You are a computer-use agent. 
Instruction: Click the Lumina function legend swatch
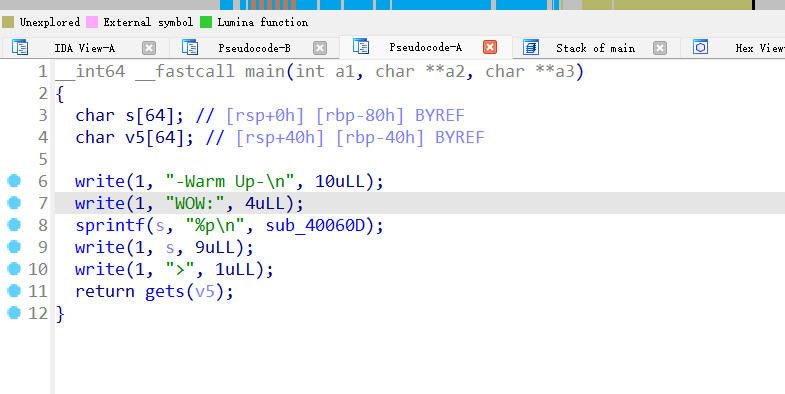pos(206,22)
